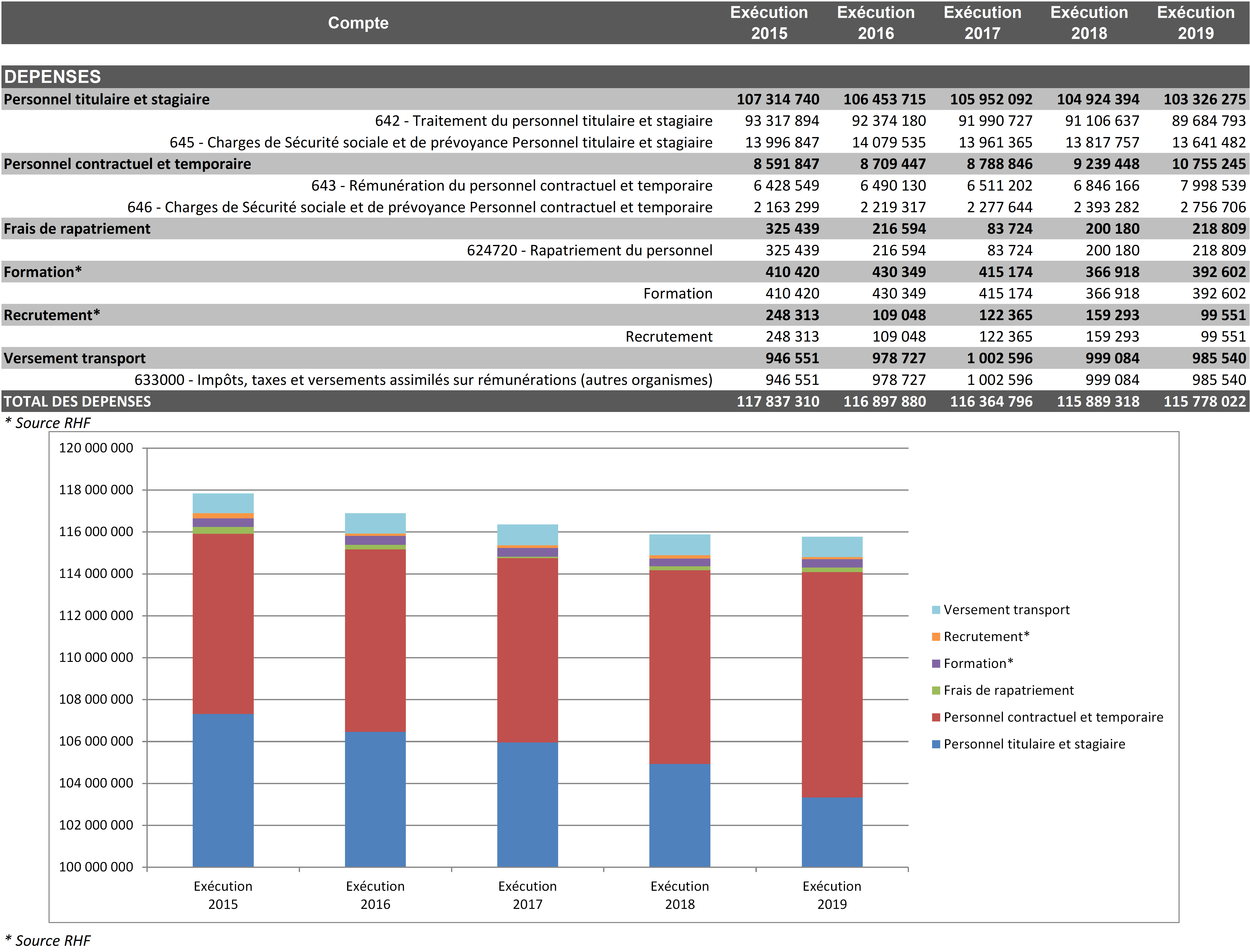
Task: Click the orange Recrutement legend swatch
Action: pos(936,637)
